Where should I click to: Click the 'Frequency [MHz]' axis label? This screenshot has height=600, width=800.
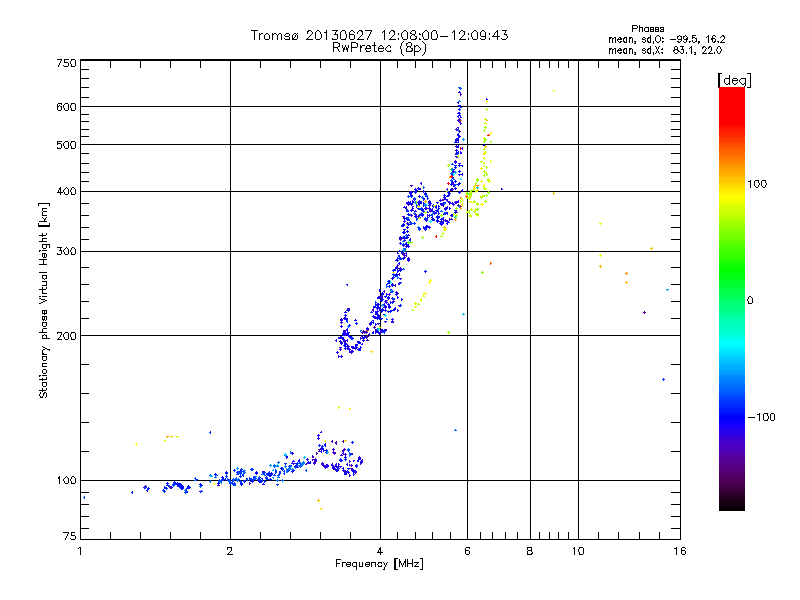(x=379, y=564)
